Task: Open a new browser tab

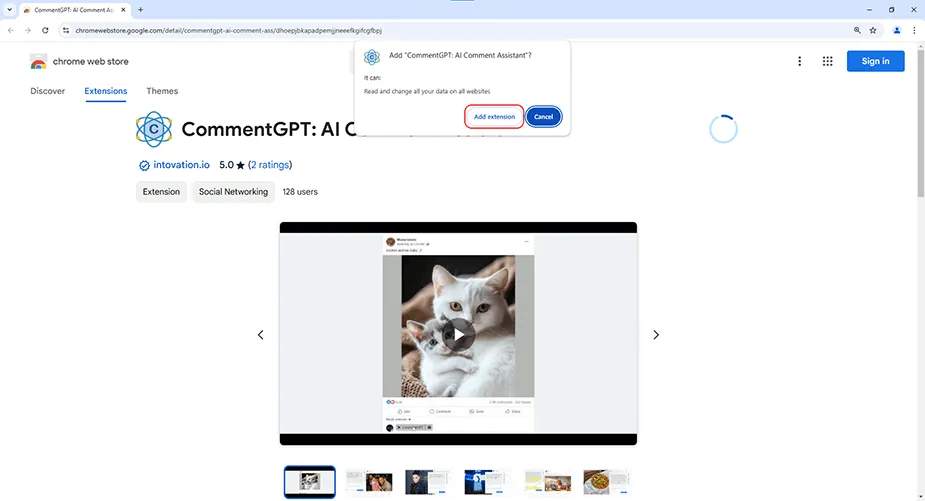Action: (140, 9)
